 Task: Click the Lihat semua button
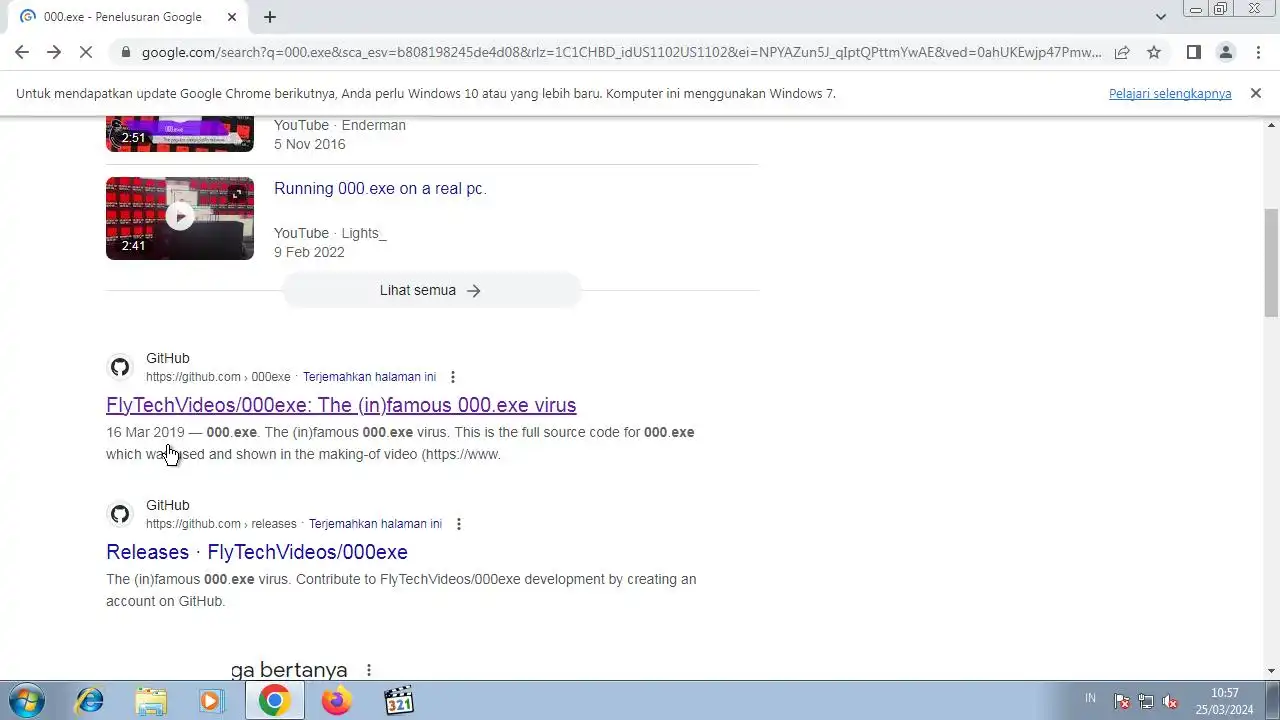coord(431,290)
